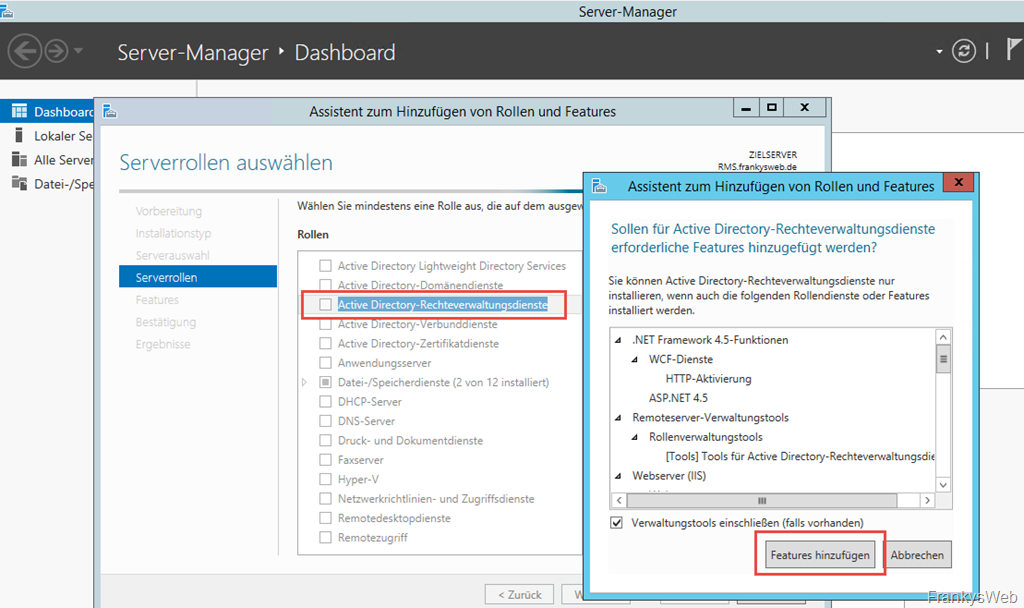Click the forward navigation arrow icon
The image size is (1024, 608).
point(56,51)
